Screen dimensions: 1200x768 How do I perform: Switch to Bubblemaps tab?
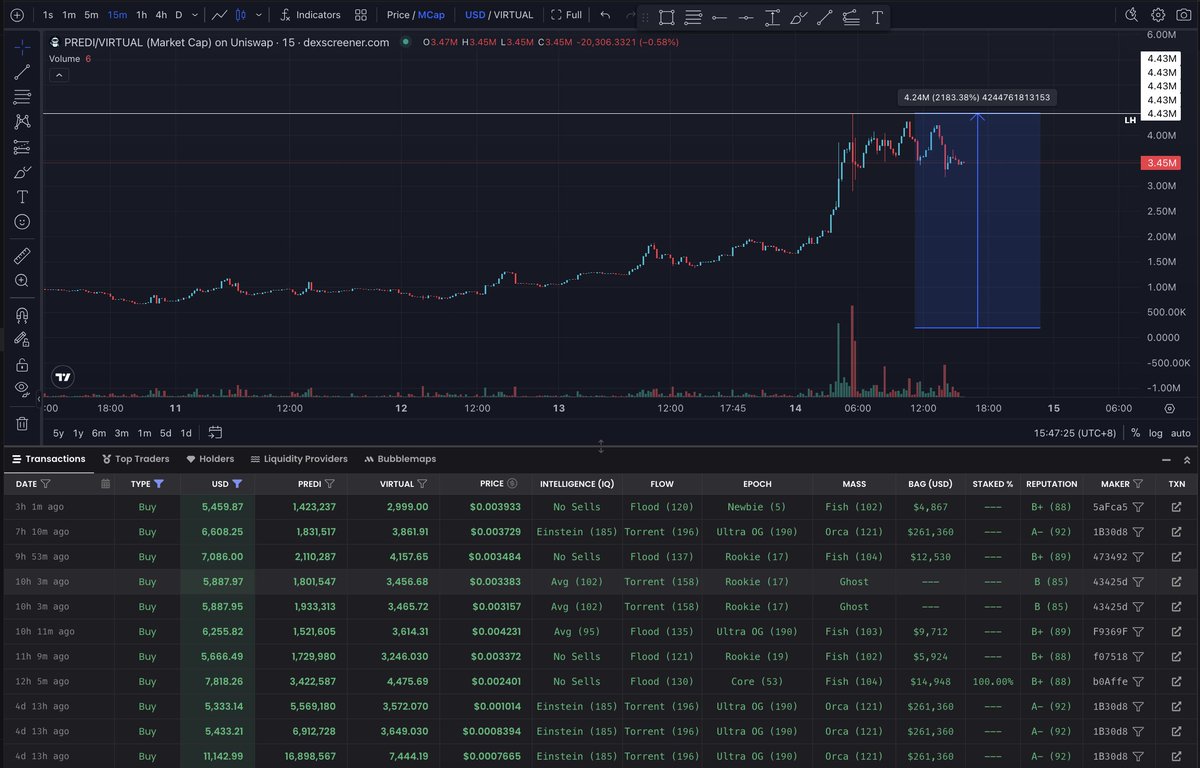click(400, 459)
